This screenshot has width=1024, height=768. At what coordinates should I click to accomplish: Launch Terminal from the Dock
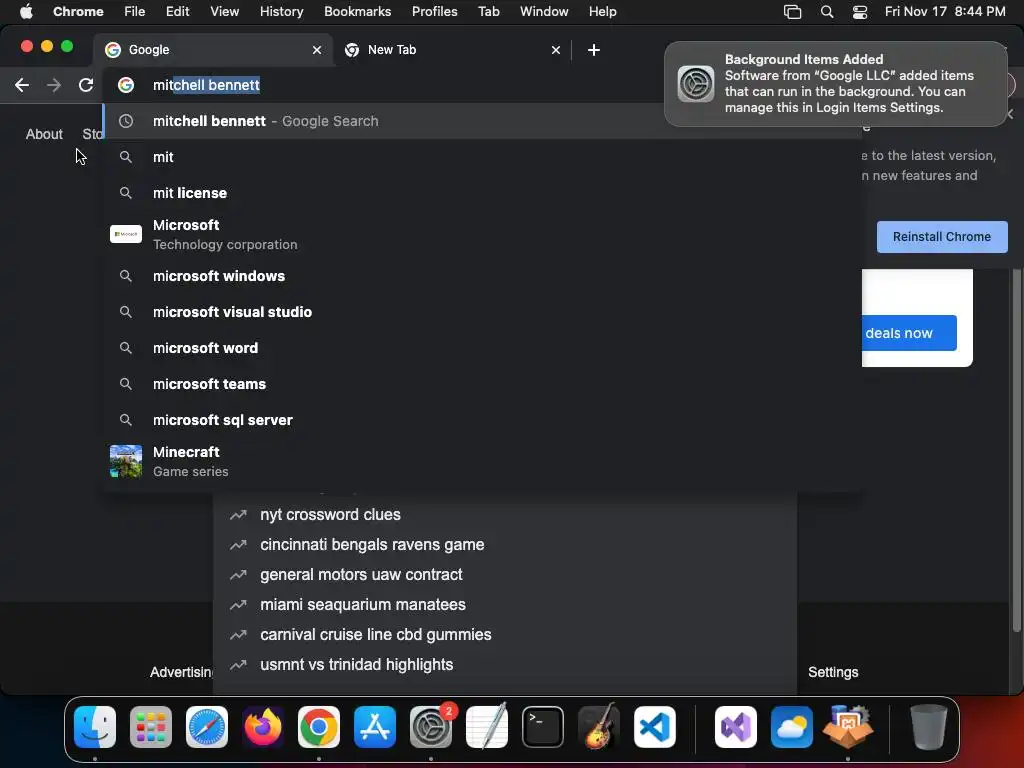click(543, 727)
